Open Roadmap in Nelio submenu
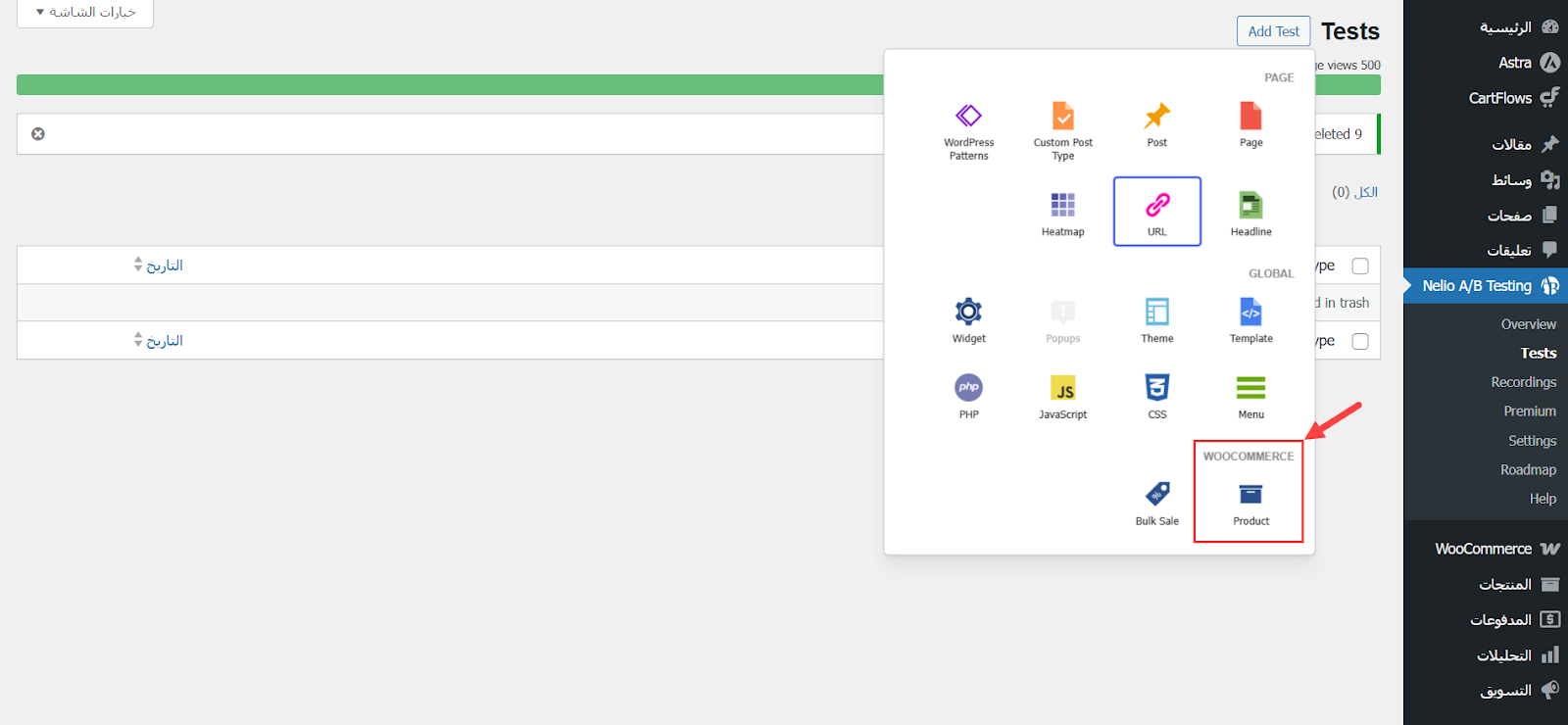 (x=1528, y=470)
